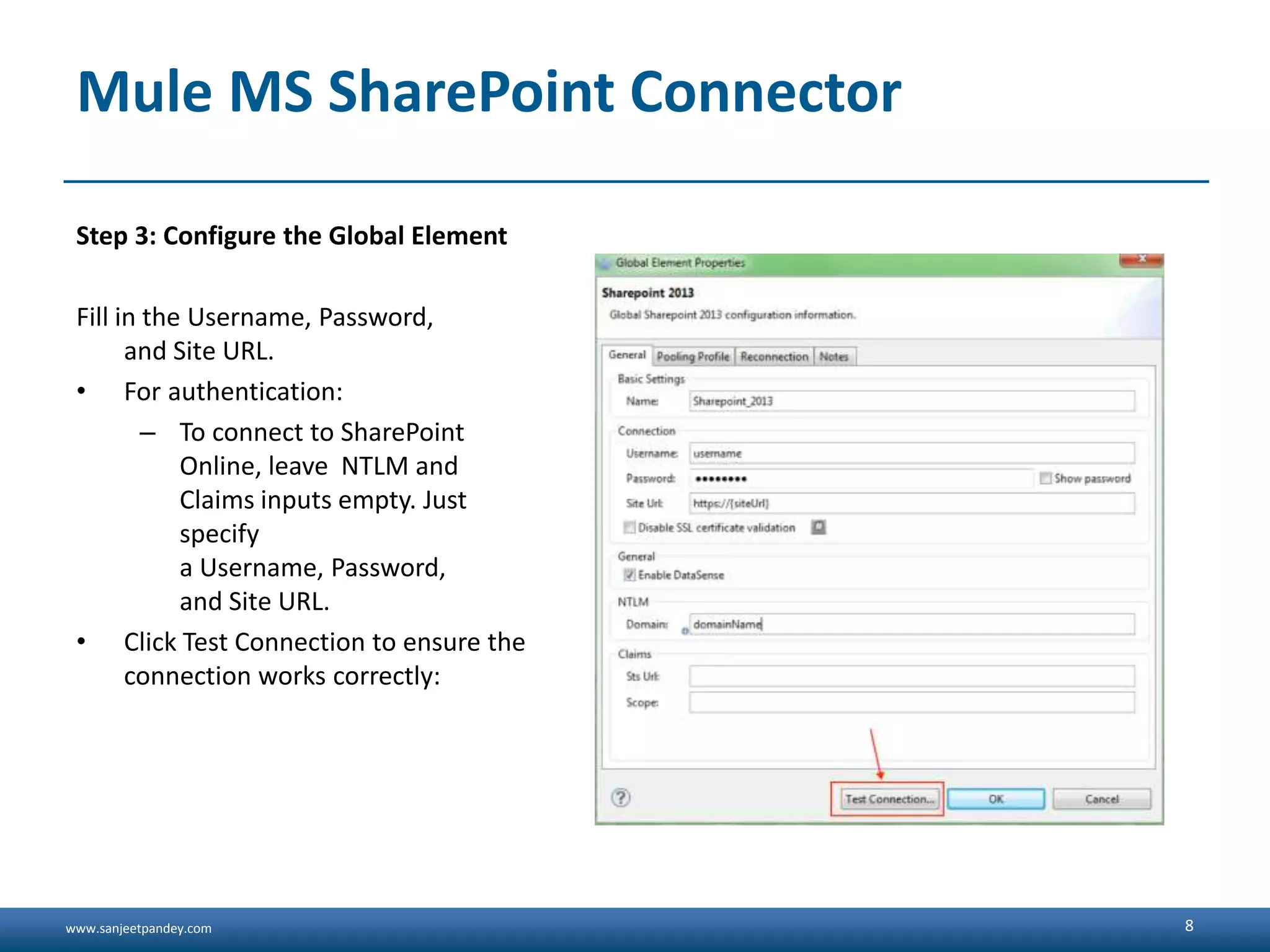The height and width of the screenshot is (952, 1270).
Task: Click the Mule MS SharePoint Connector title
Action: [x=489, y=92]
